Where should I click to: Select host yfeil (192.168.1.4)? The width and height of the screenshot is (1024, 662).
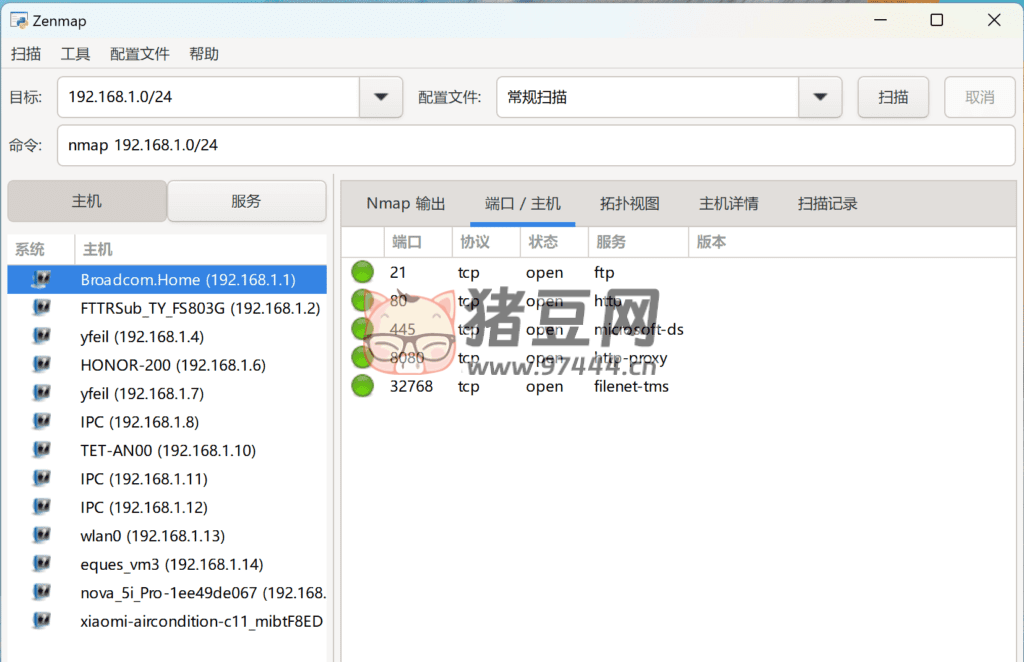click(x=167, y=336)
